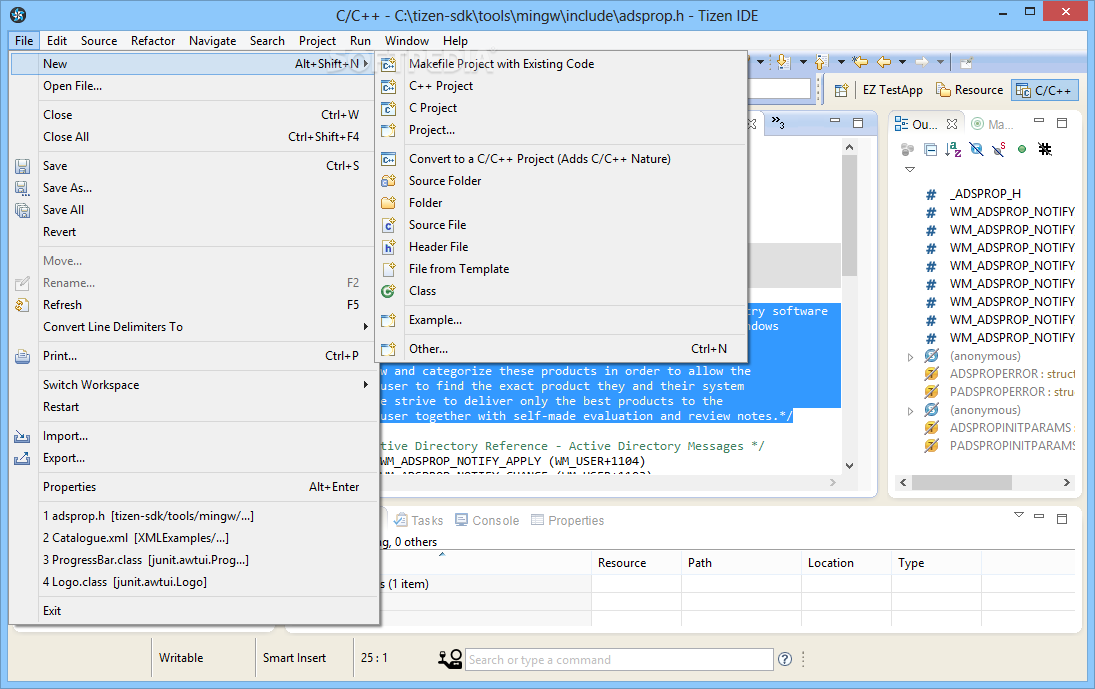Click the Tizen IDE icon in title bar

click(18, 15)
